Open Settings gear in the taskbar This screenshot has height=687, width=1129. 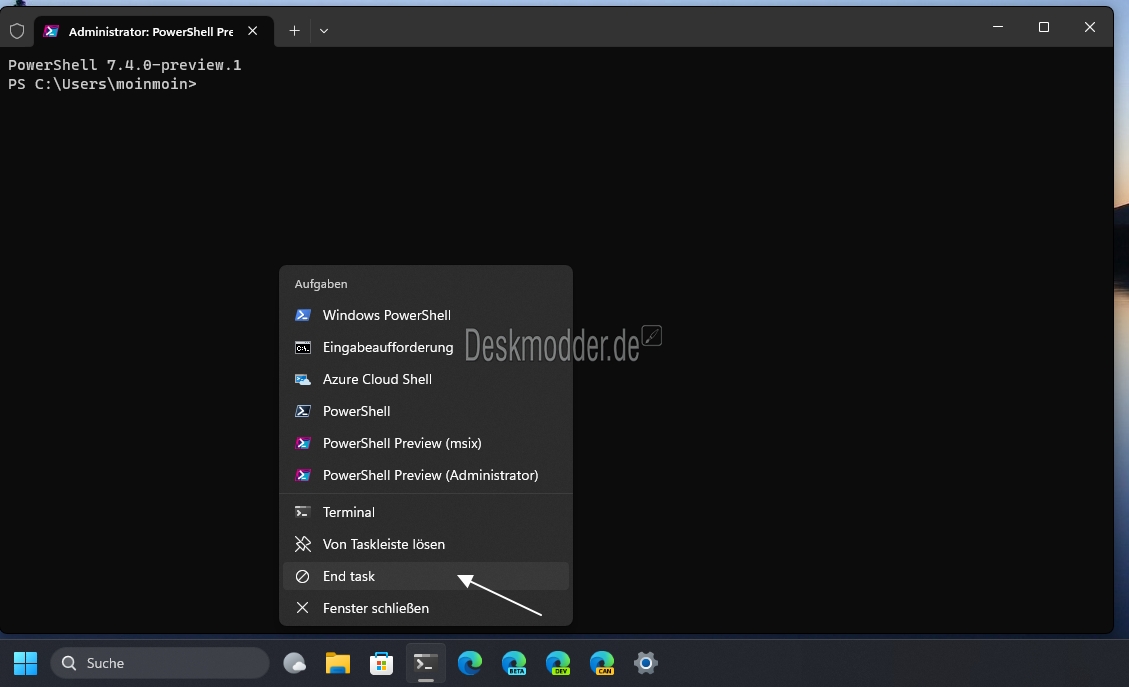[x=647, y=663]
